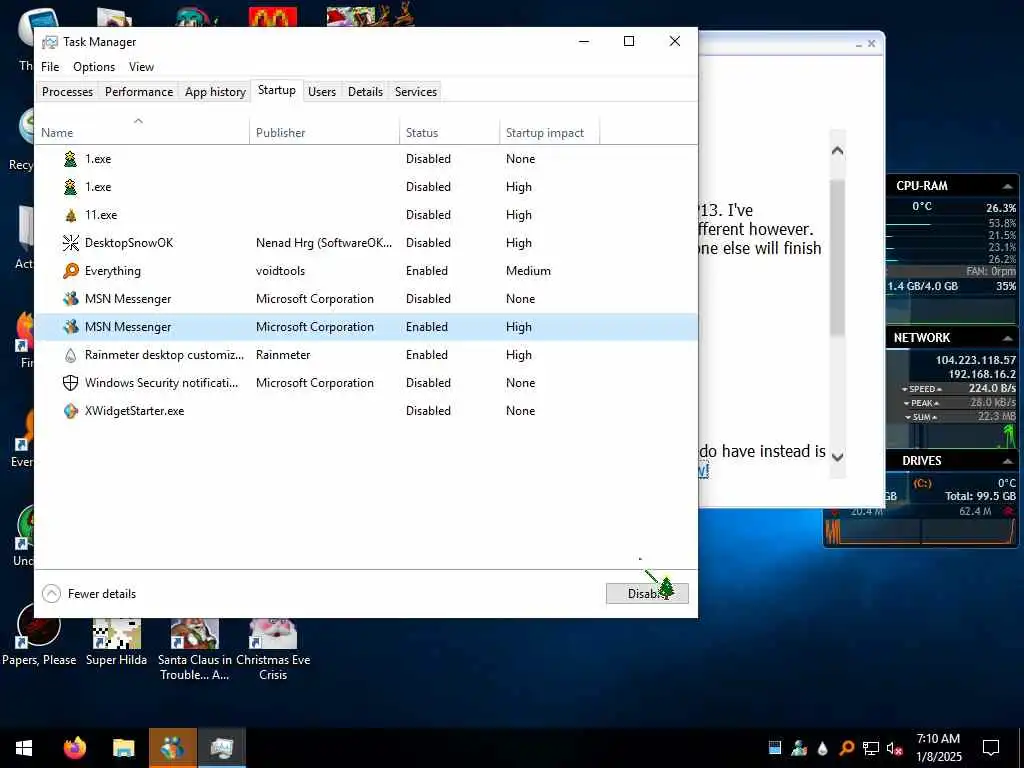
Task: Switch to the Users tab
Action: tap(322, 92)
